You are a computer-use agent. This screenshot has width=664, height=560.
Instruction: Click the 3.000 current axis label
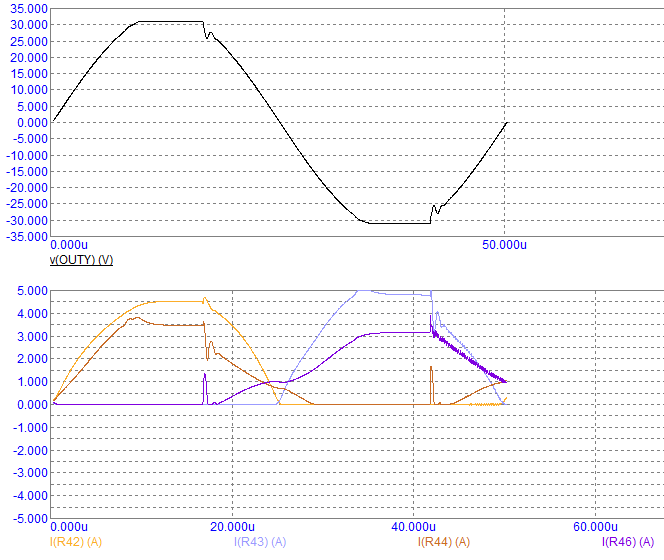click(x=32, y=336)
